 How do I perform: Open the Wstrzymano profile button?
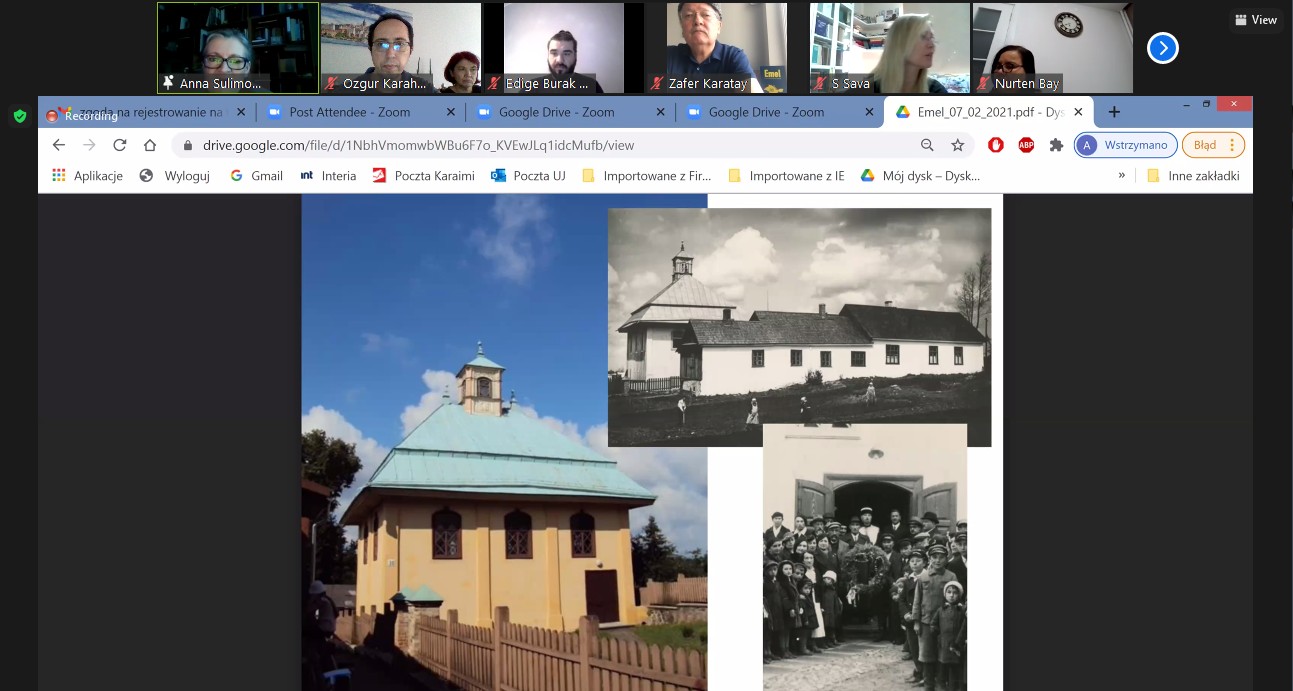(x=1125, y=145)
